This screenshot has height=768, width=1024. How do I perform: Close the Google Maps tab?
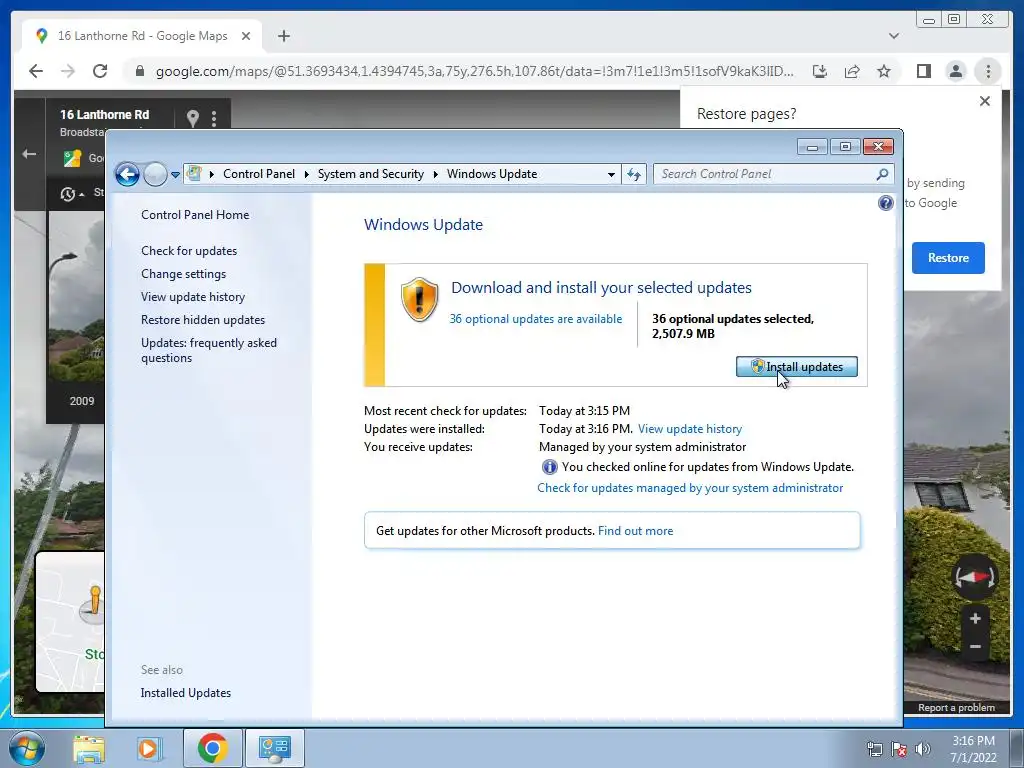(x=246, y=36)
